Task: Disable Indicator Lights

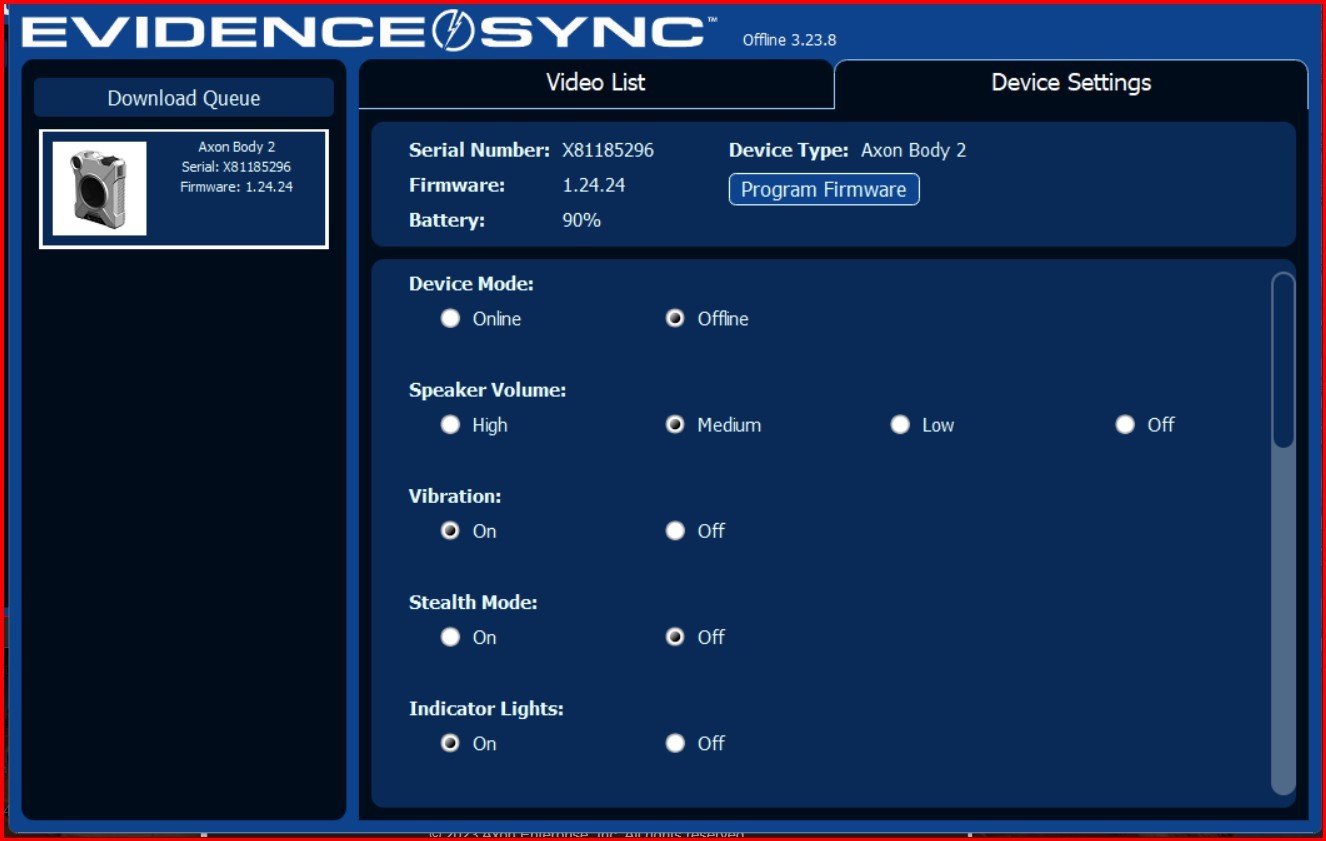Action: pyautogui.click(x=676, y=743)
